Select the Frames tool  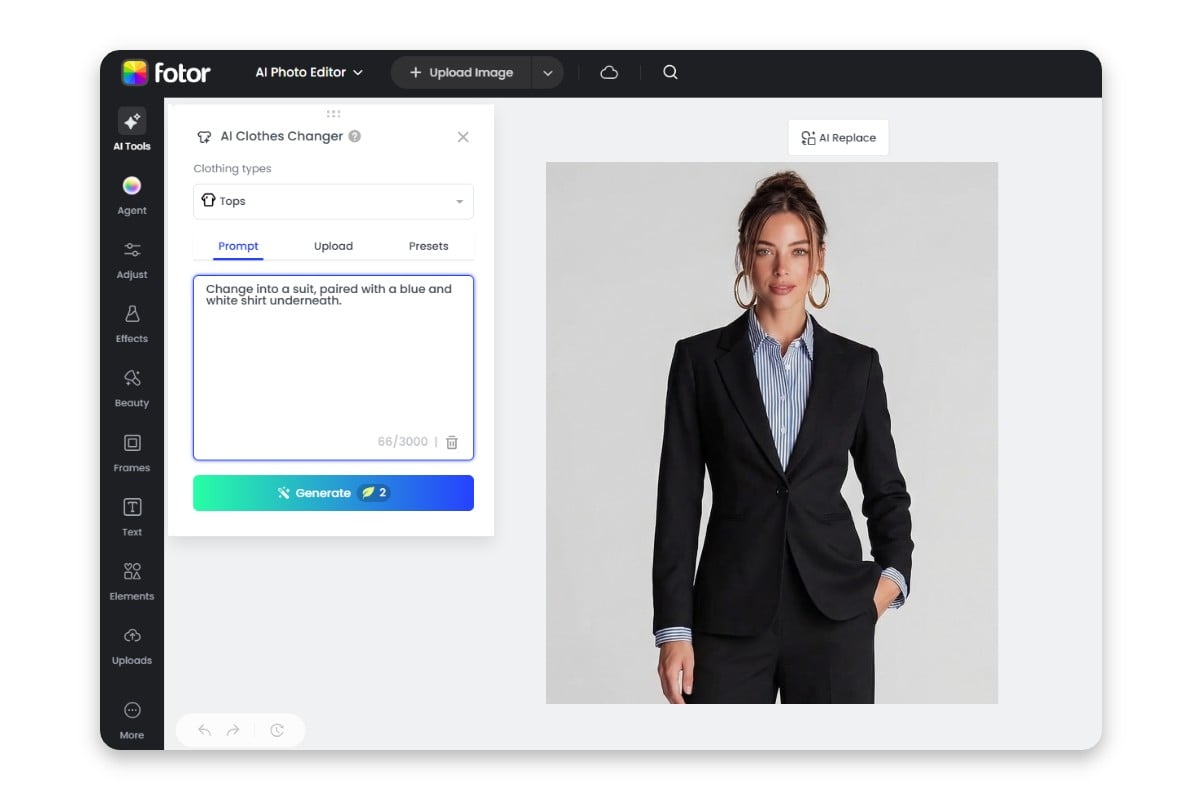point(131,452)
